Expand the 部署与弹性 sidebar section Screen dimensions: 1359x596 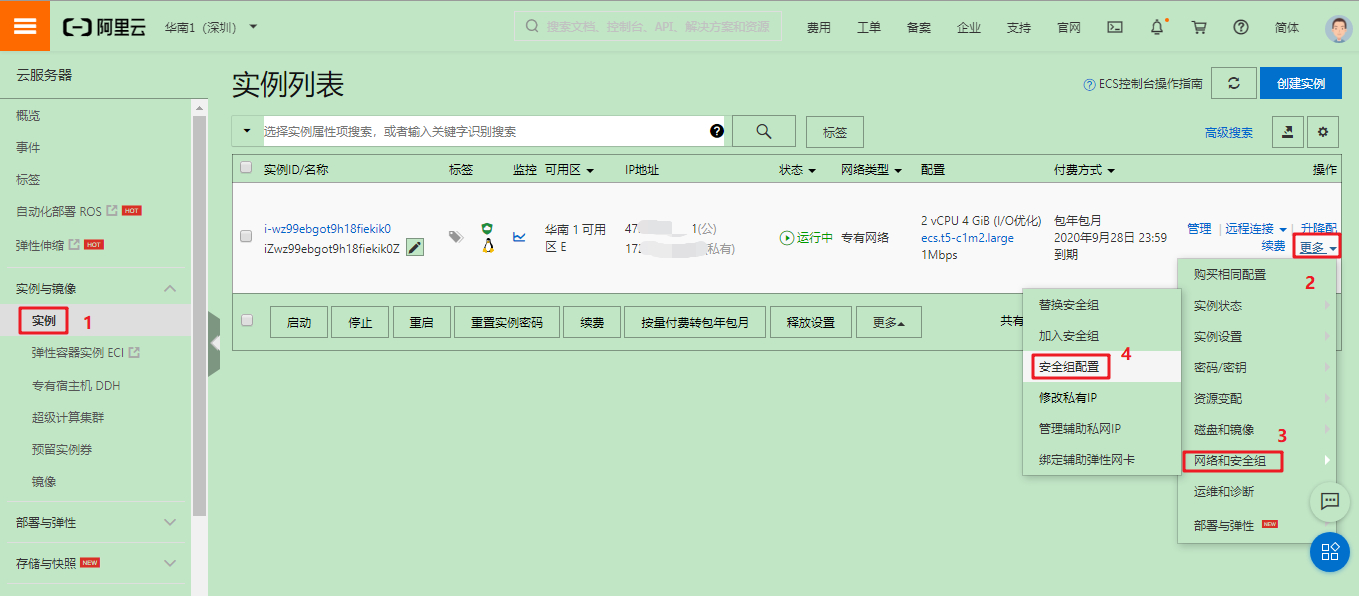point(170,522)
